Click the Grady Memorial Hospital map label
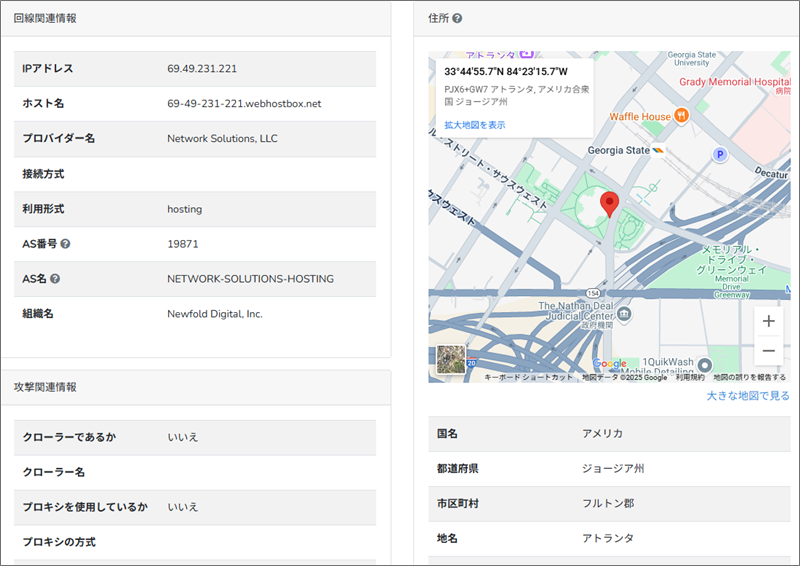800x566 pixels. tap(735, 82)
